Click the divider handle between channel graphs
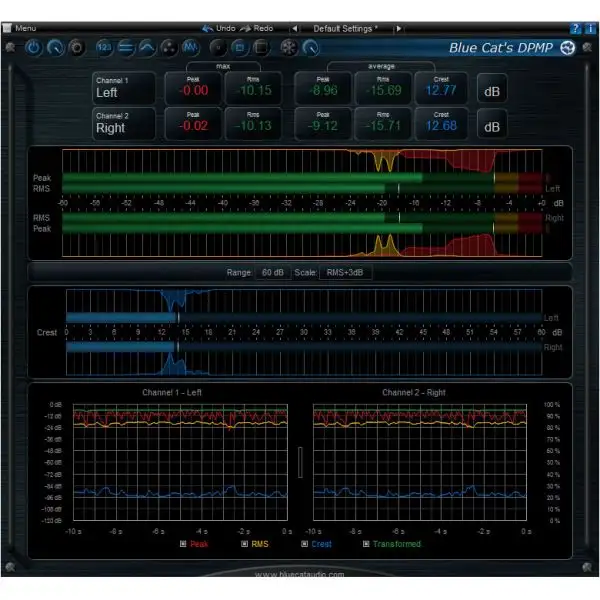600x600 pixels. 299,461
